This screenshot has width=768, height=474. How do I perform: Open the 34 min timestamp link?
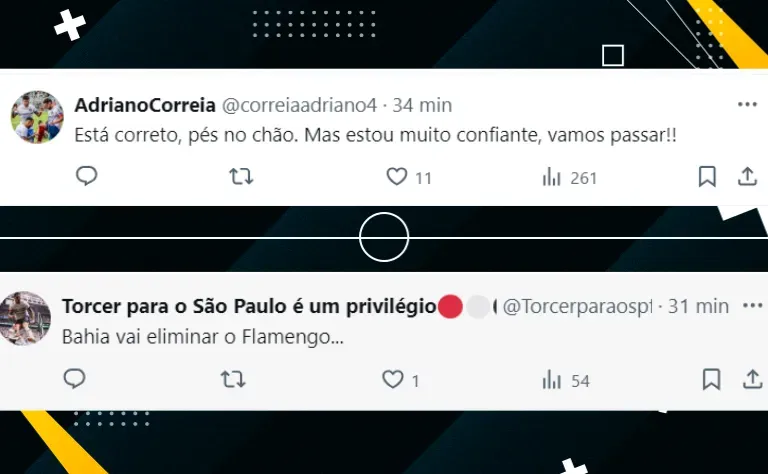pos(422,105)
